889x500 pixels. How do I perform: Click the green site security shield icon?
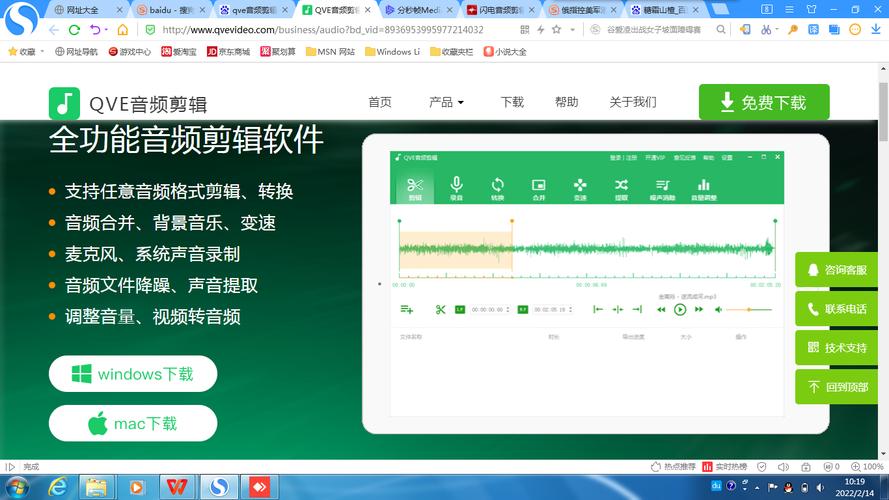(150, 29)
